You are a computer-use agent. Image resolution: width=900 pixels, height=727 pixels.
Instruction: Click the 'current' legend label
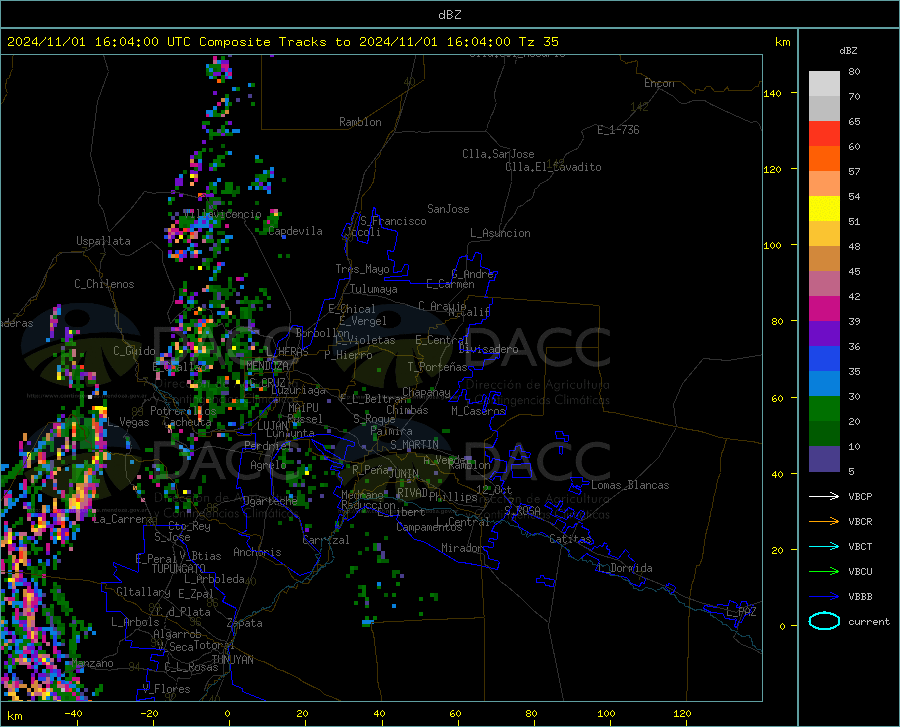(x=868, y=621)
